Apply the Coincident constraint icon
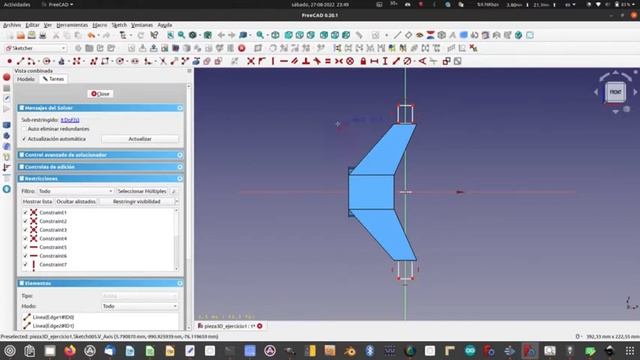This screenshot has height=360, width=640. click(251, 61)
